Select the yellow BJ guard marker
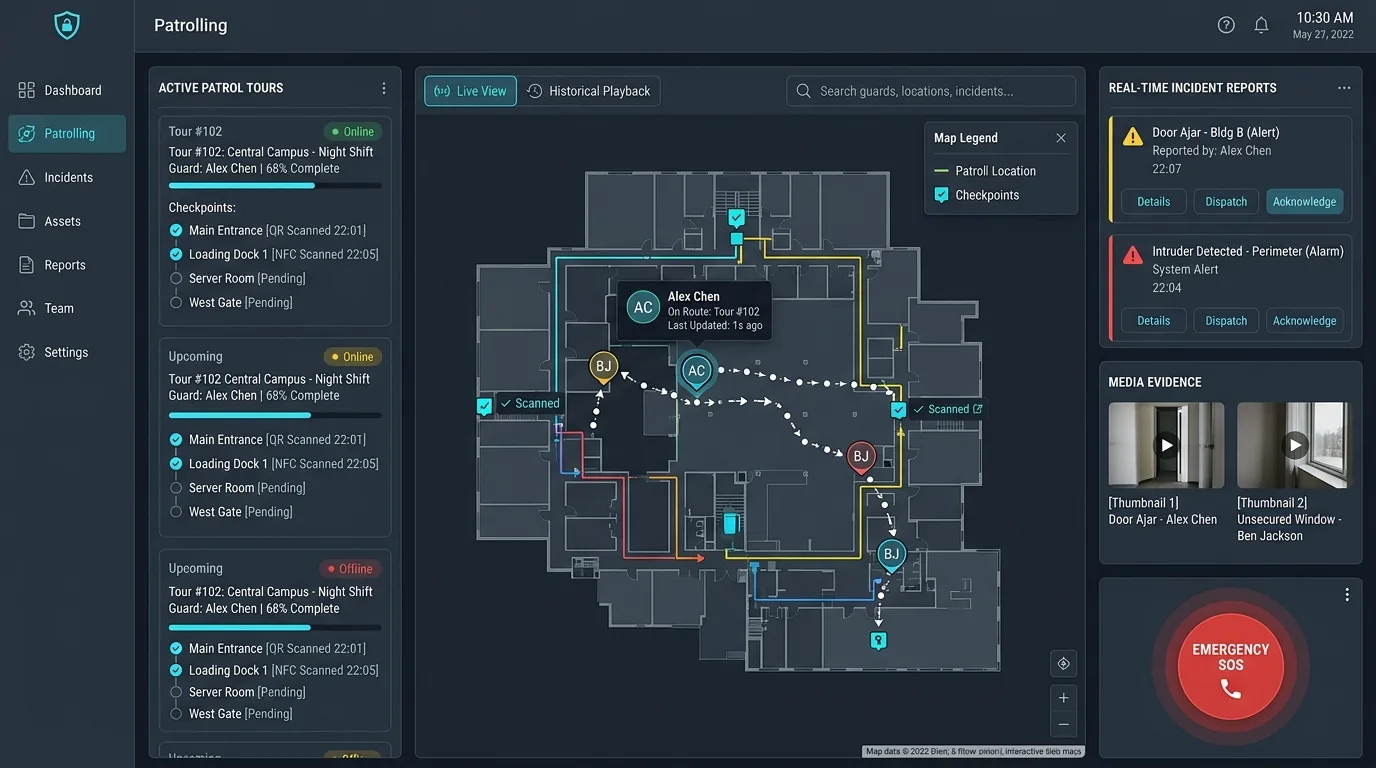 click(603, 368)
